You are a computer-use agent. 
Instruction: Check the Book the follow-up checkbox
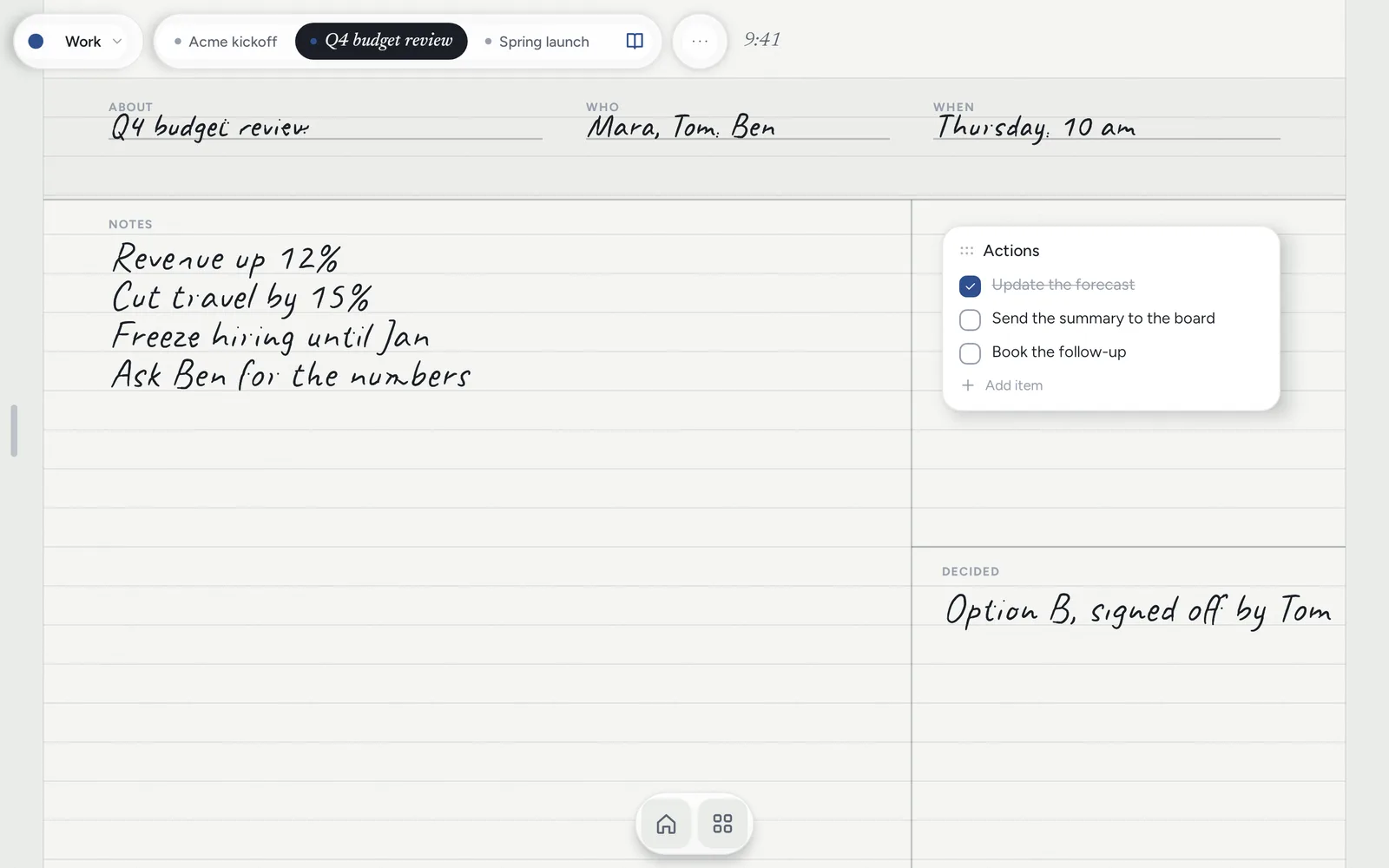[970, 353]
